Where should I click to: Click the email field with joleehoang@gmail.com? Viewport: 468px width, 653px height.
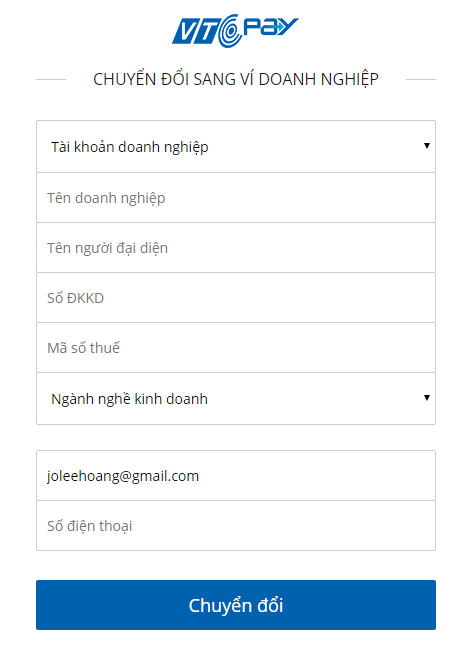(236, 476)
